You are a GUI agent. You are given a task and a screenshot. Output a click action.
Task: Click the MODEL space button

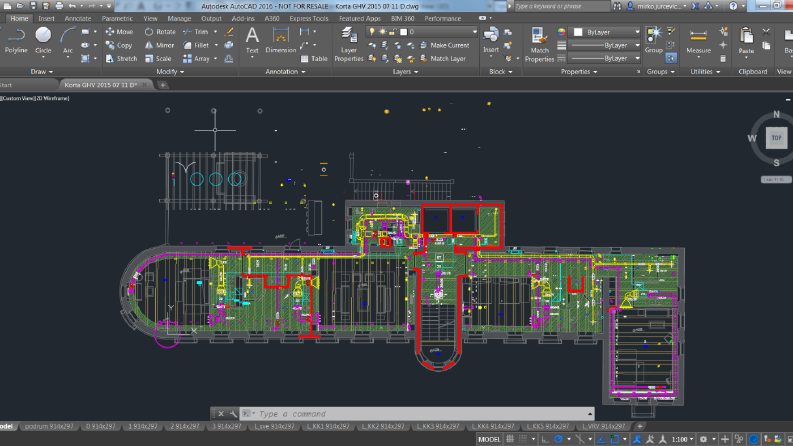click(x=489, y=439)
